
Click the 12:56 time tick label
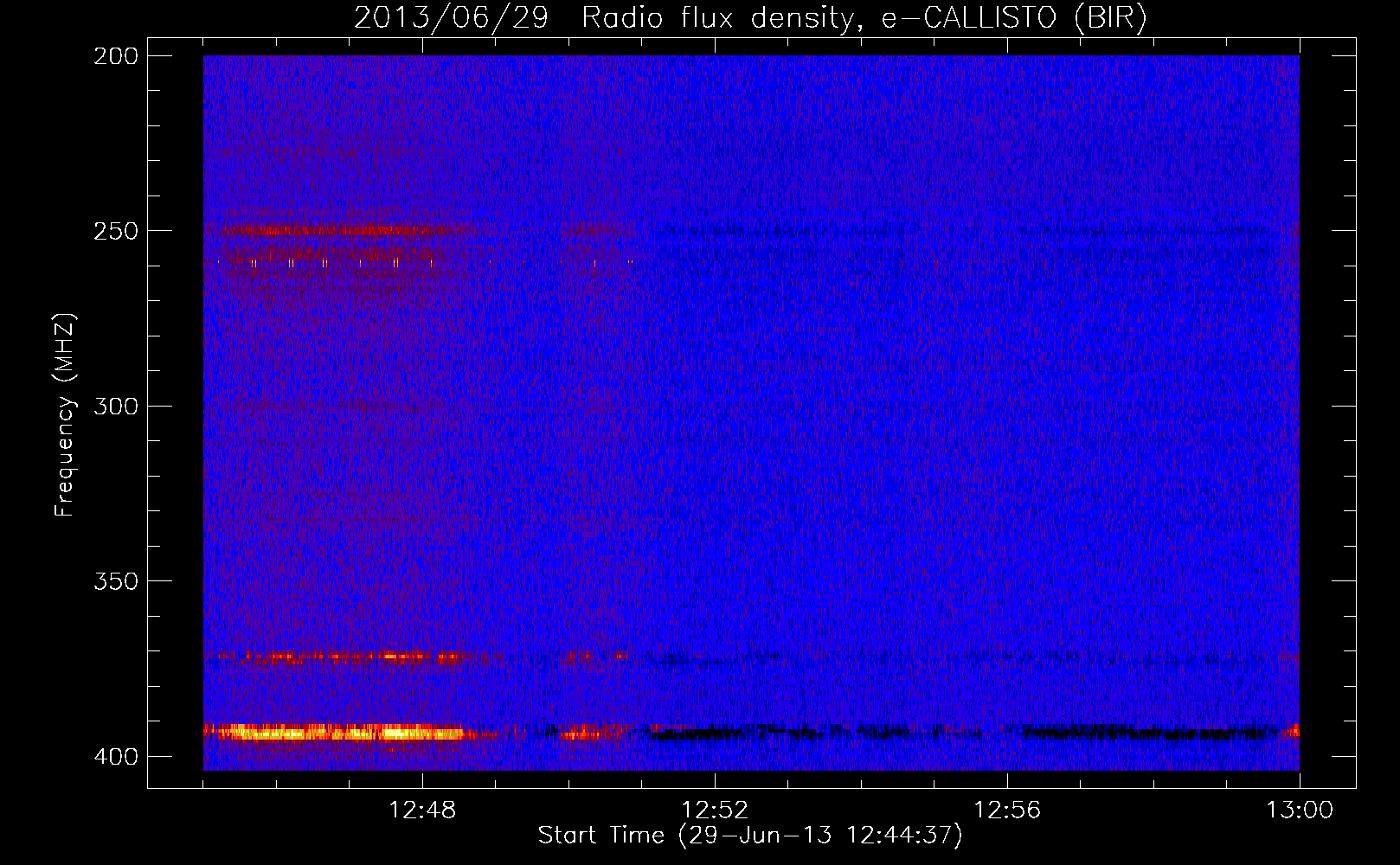(x=1007, y=811)
